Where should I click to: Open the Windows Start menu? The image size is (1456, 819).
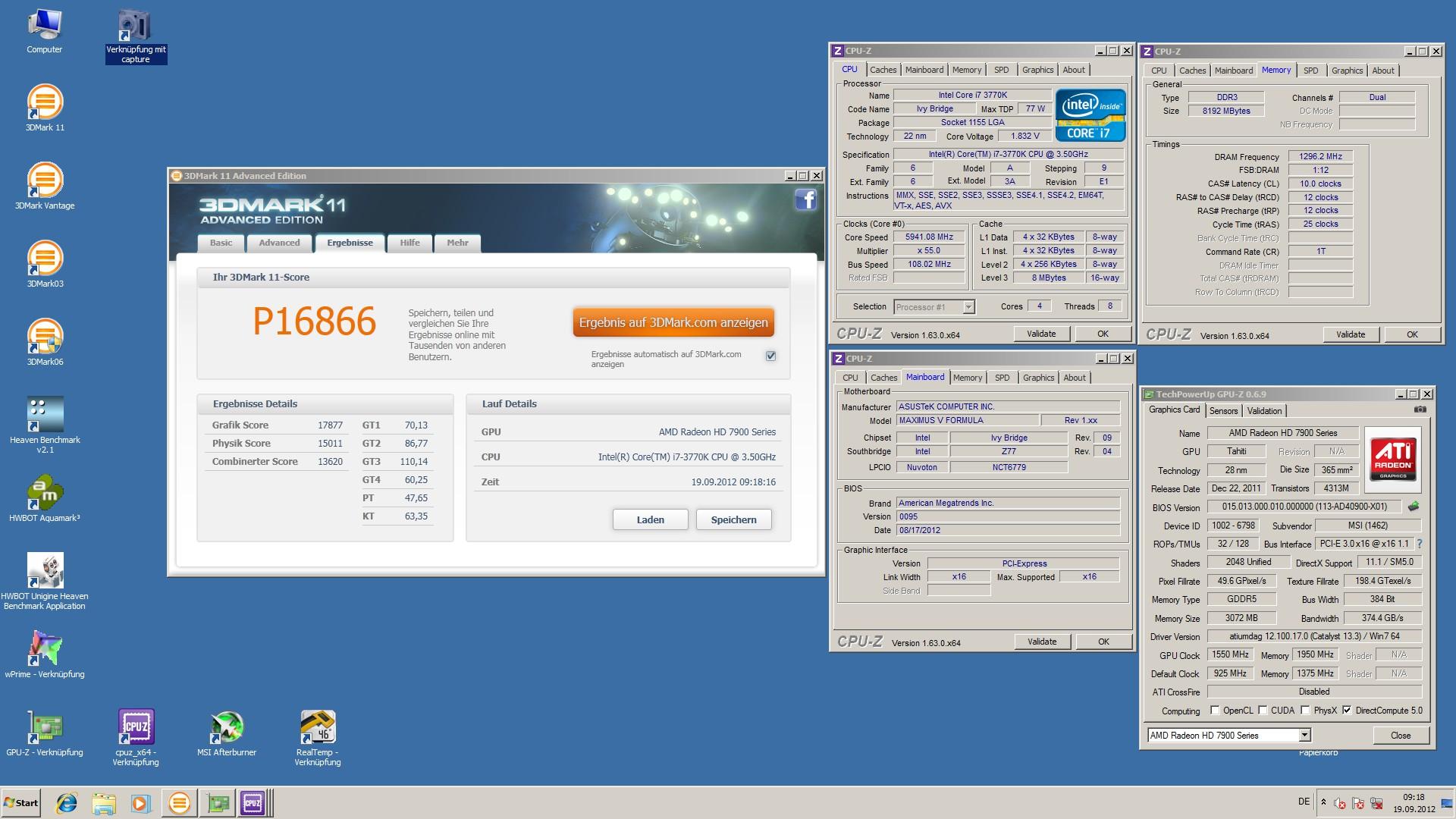coord(21,803)
